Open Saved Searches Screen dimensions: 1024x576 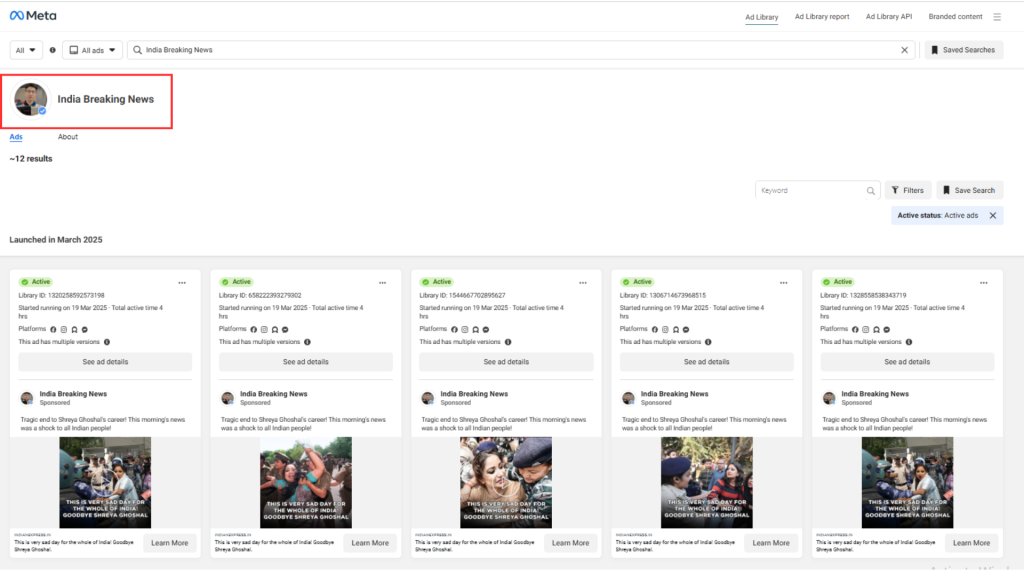click(x=963, y=50)
